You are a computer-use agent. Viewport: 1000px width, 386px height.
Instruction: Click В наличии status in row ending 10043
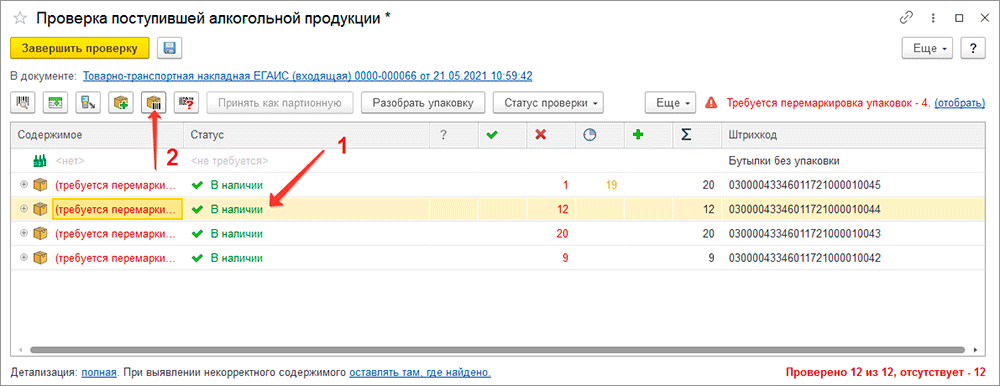[307, 234]
